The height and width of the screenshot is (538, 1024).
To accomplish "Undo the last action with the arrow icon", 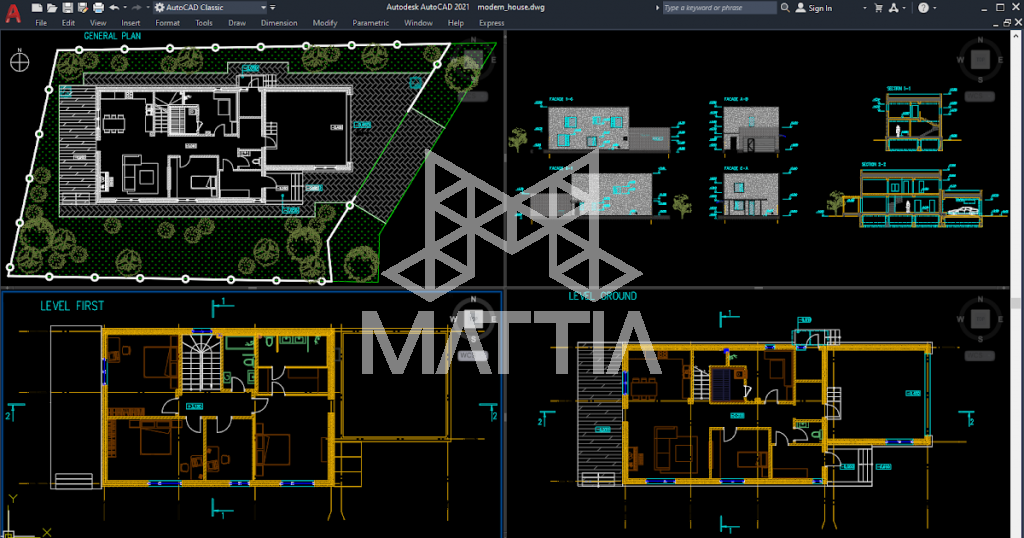I will [x=114, y=7].
